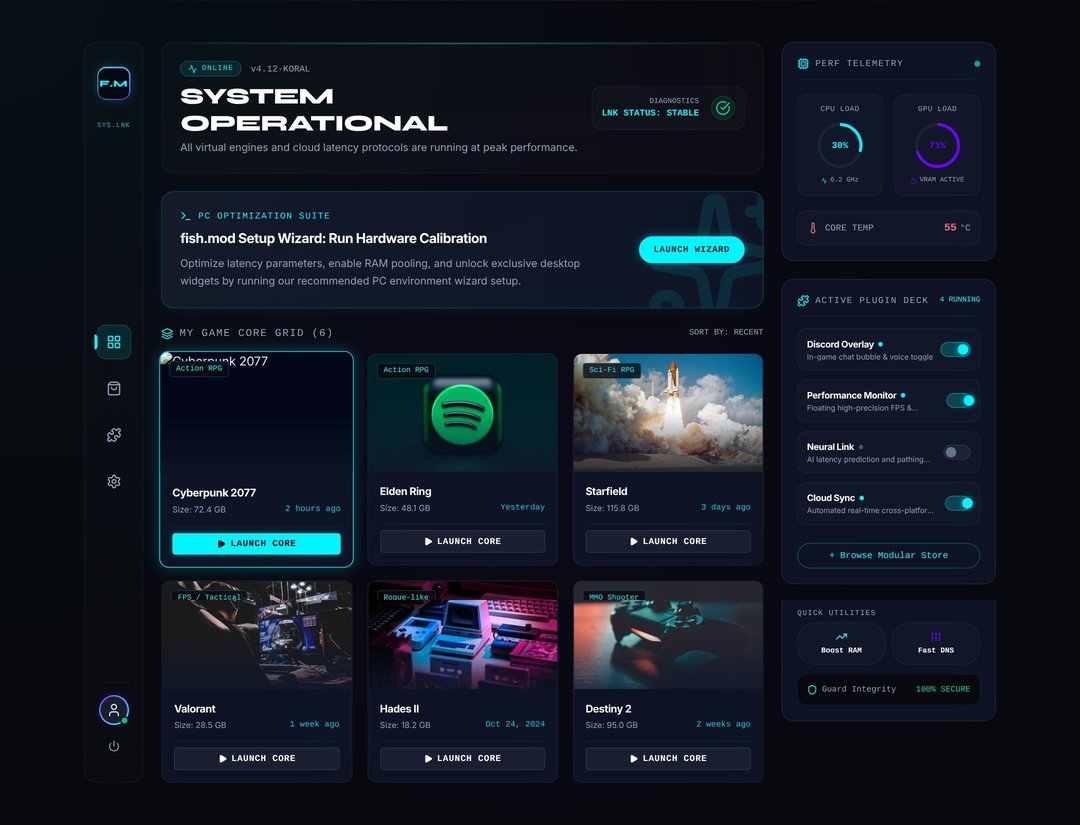This screenshot has height=825, width=1080.
Task: Click the Elden Ring cover thumbnail
Action: click(462, 413)
